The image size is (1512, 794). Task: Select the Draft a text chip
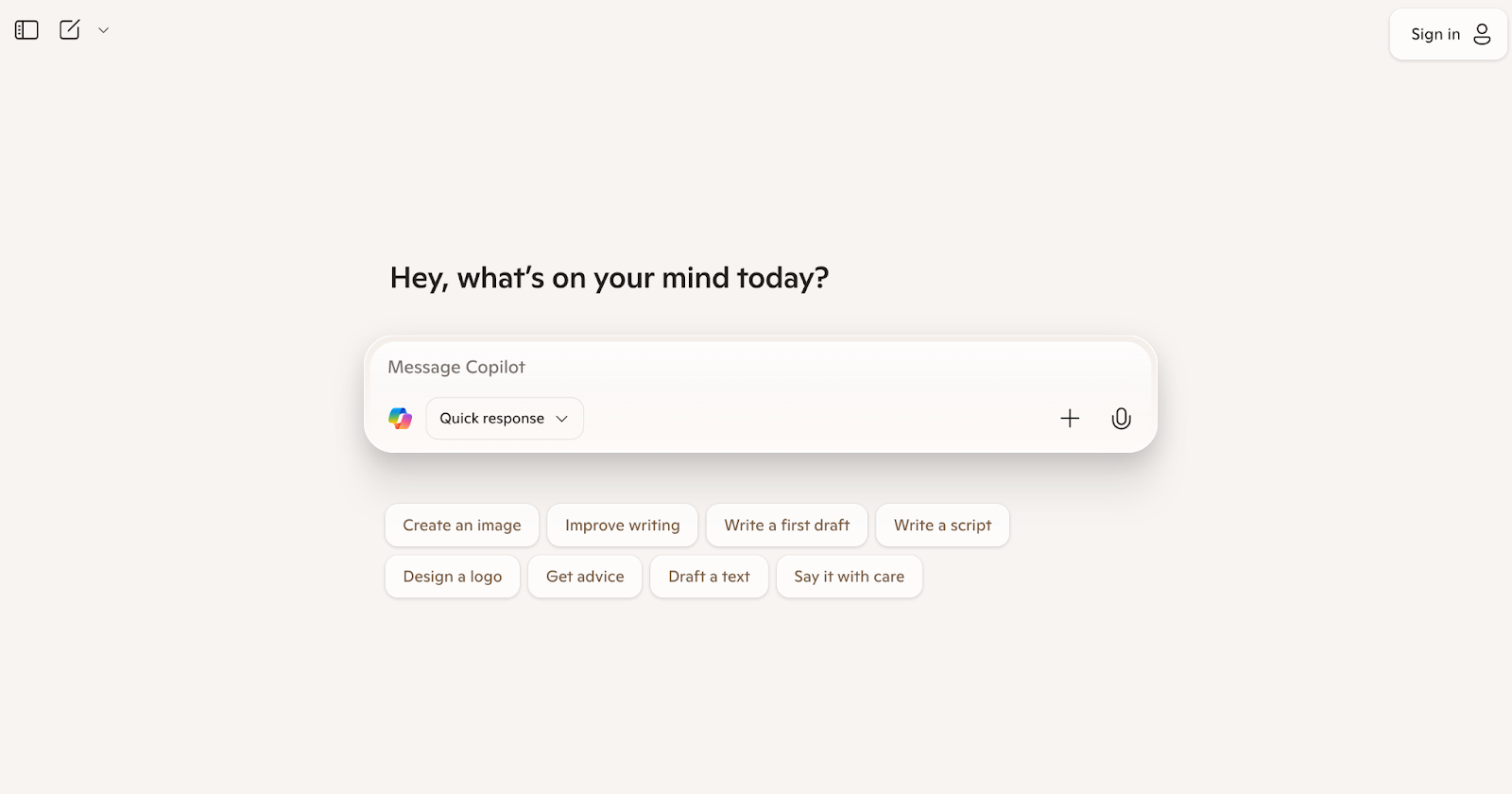coord(709,577)
